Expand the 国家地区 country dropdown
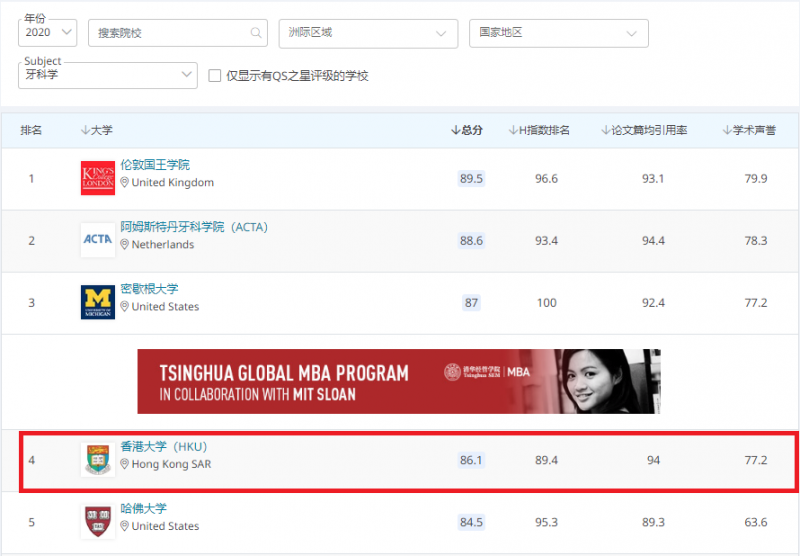 click(559, 34)
